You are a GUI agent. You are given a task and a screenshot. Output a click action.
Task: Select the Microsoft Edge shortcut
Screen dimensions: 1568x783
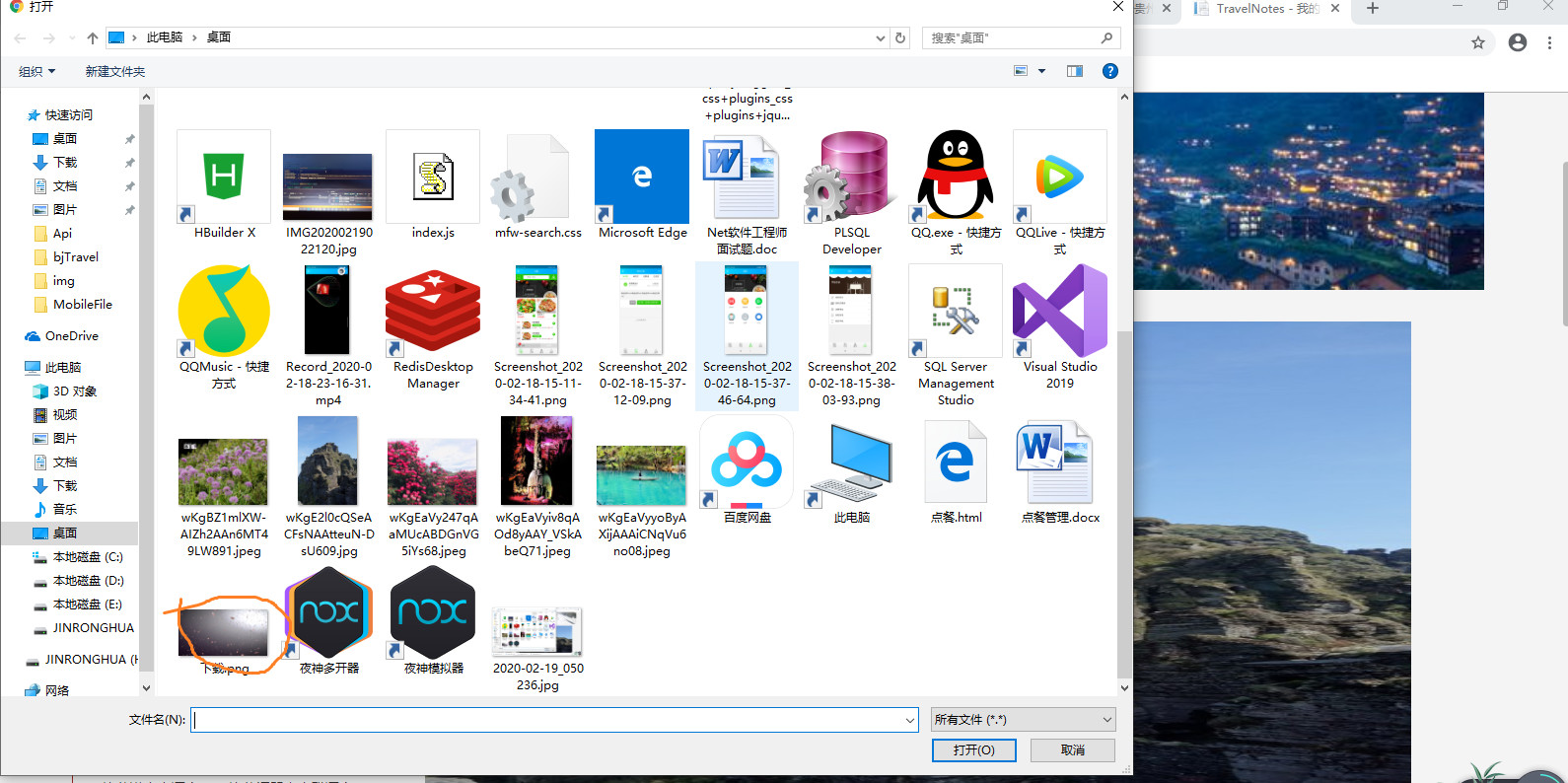tap(642, 177)
